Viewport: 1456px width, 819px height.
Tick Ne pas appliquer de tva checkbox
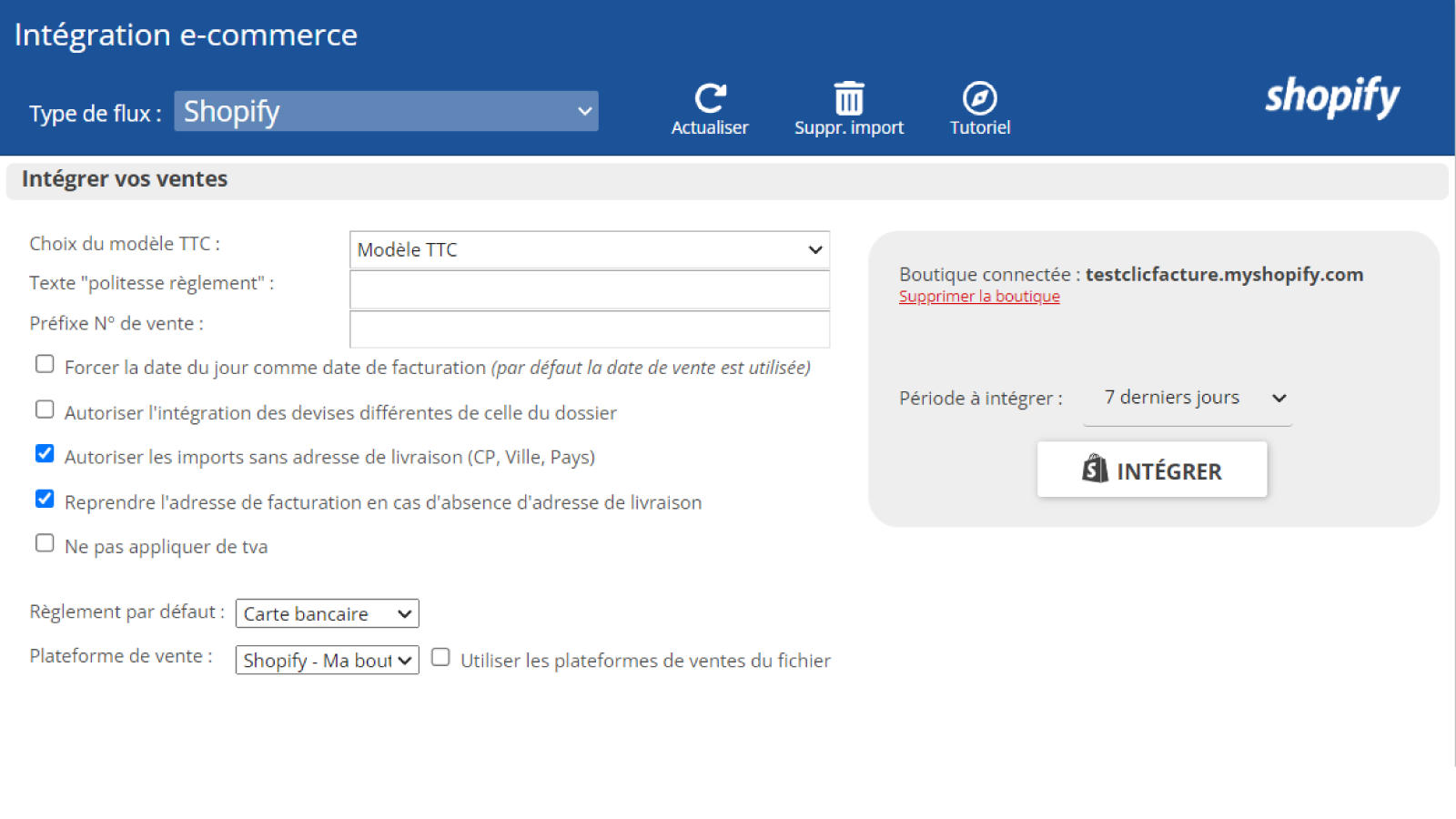[45, 543]
